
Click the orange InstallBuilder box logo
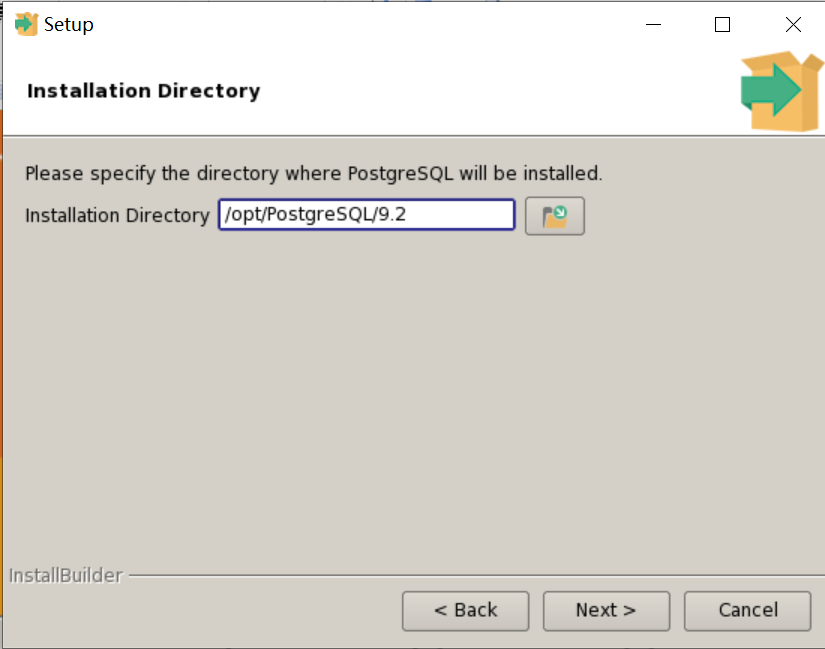[x=781, y=90]
